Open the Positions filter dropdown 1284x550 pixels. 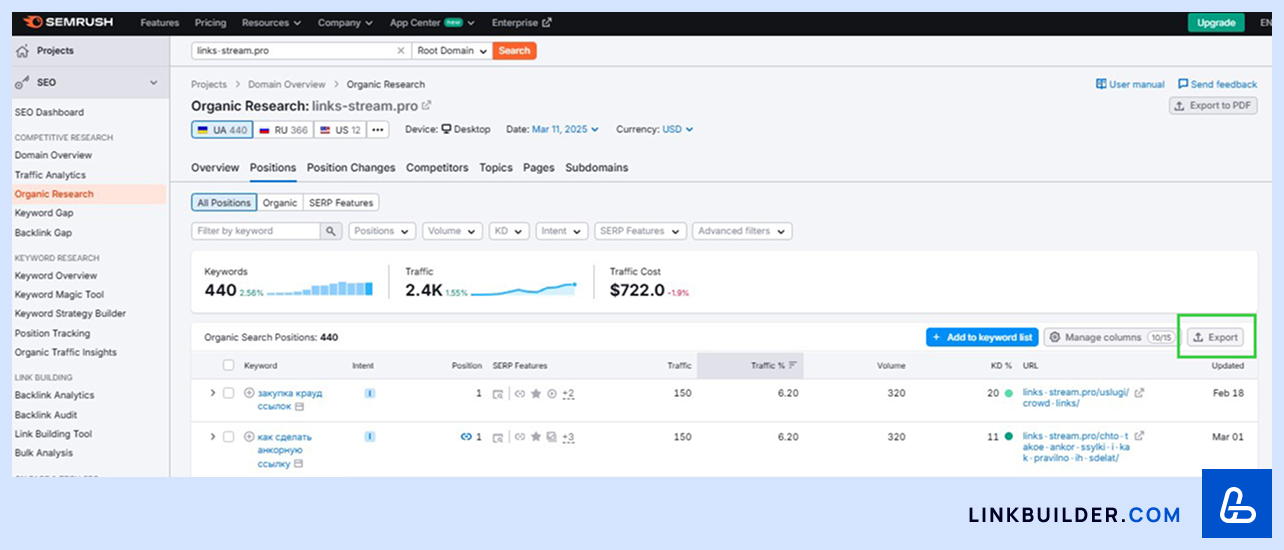pyautogui.click(x=382, y=231)
